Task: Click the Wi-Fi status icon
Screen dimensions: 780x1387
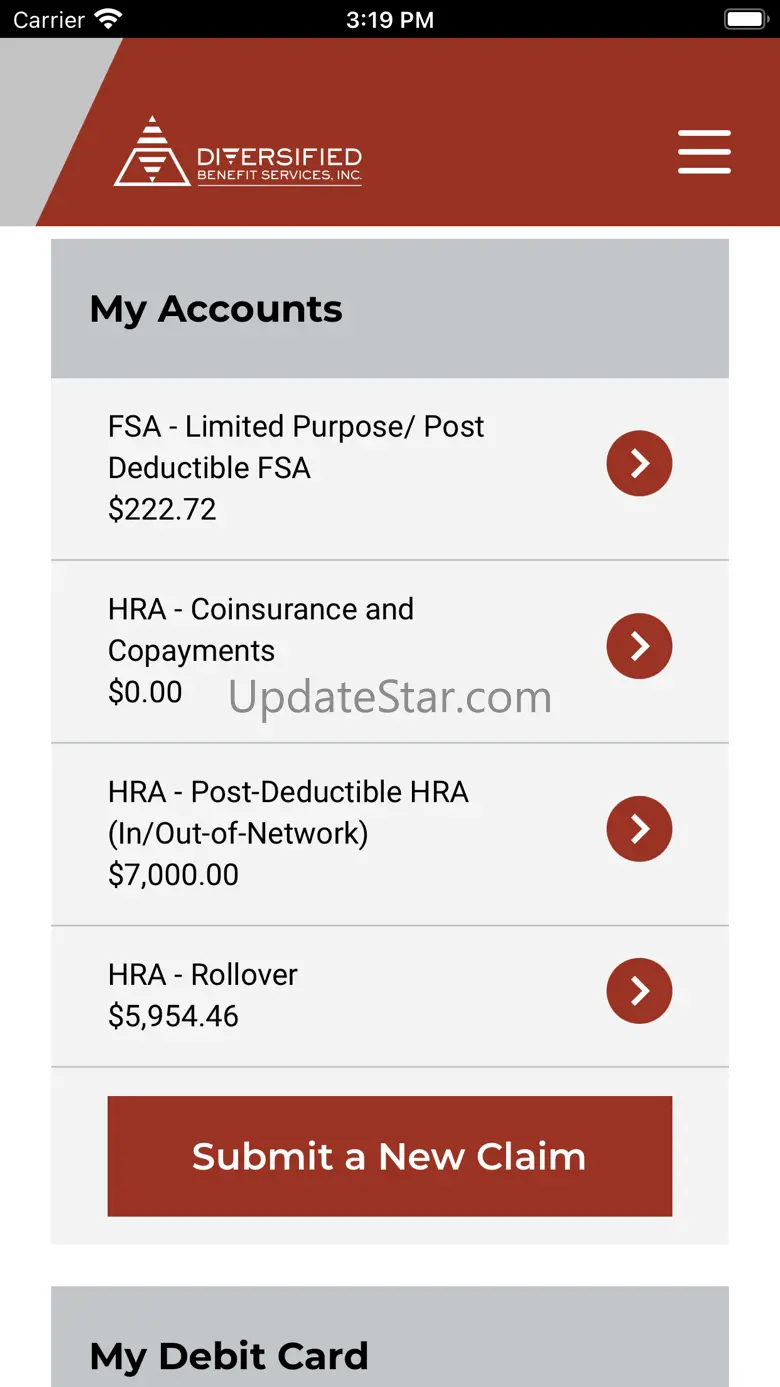Action: click(106, 19)
